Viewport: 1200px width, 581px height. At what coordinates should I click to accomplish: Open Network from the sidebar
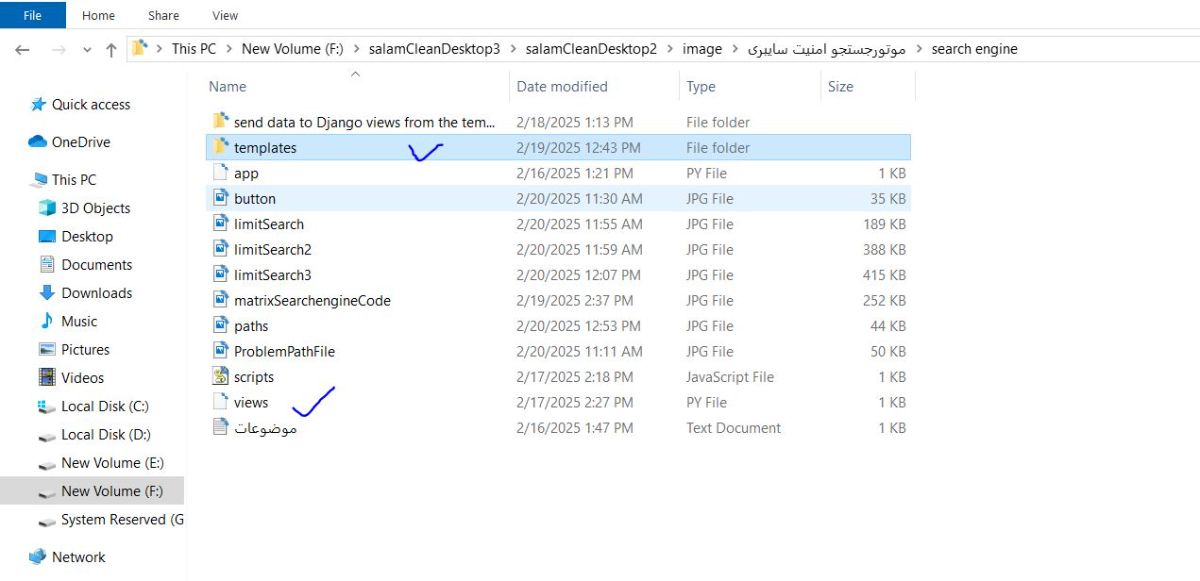tap(76, 557)
